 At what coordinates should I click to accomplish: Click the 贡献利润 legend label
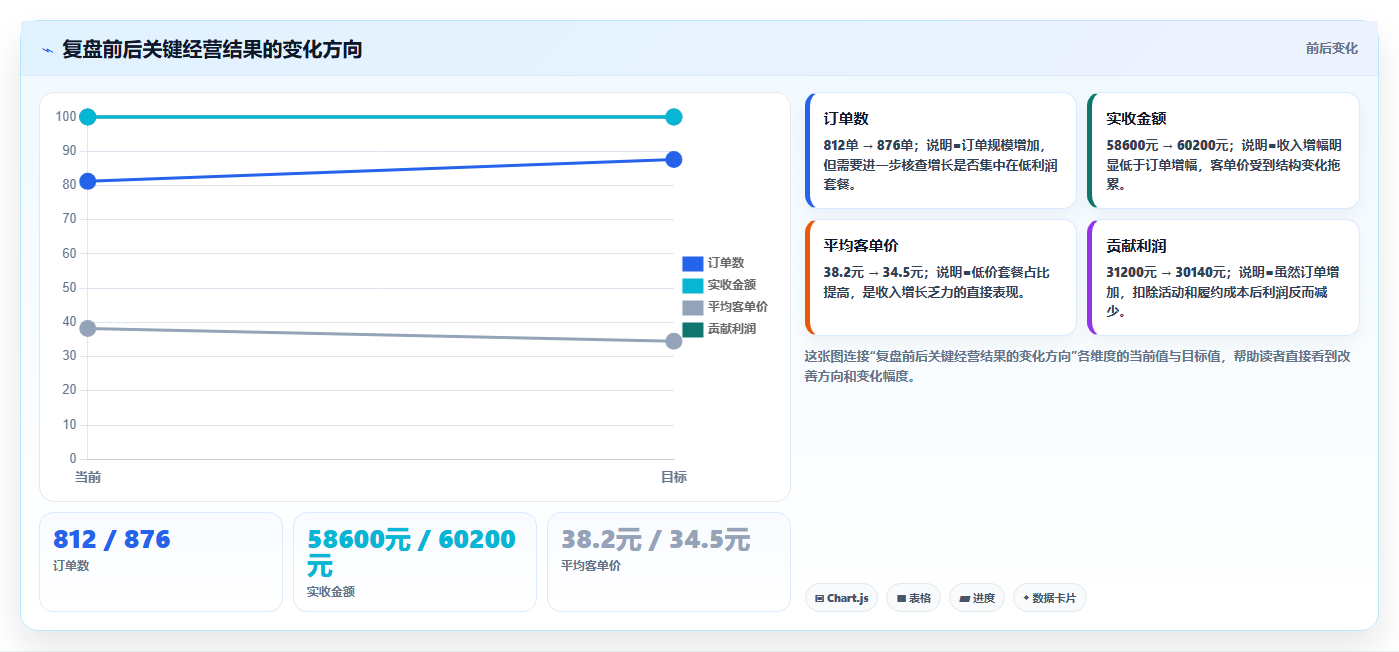click(732, 329)
